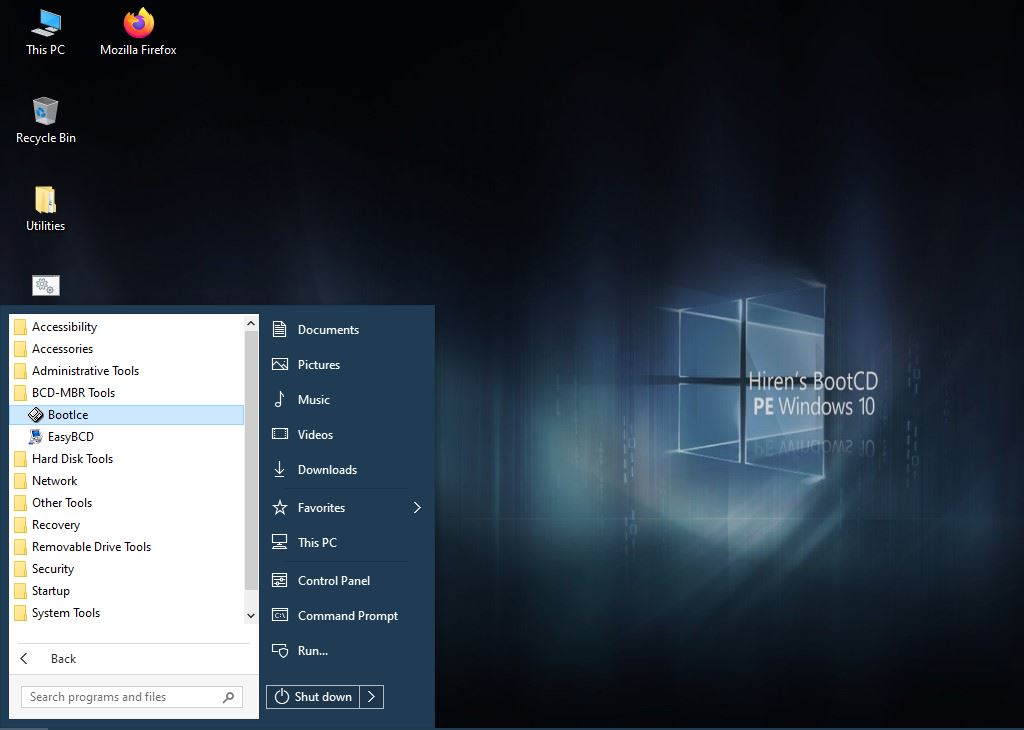This screenshot has height=730, width=1024.
Task: Launch Mozilla Firefox from the desktop
Action: [x=138, y=32]
